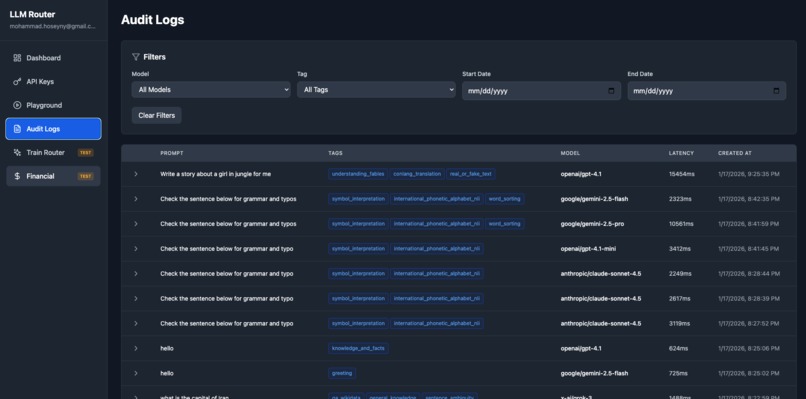Viewport: 806px width, 399px height.
Task: Click the 10561ms latency value
Action: point(681,224)
